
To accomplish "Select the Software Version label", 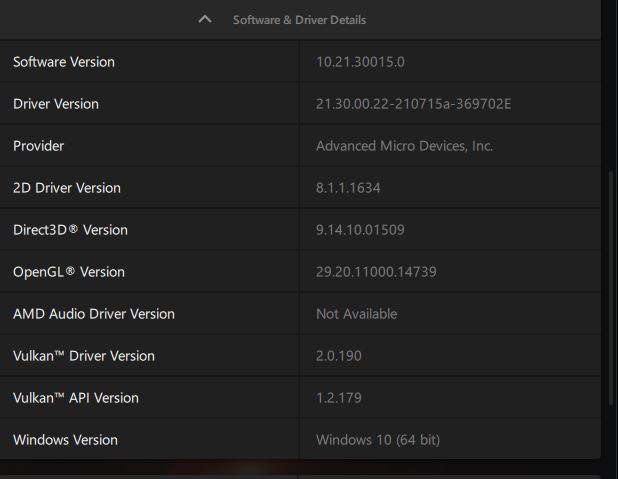I will 64,62.
